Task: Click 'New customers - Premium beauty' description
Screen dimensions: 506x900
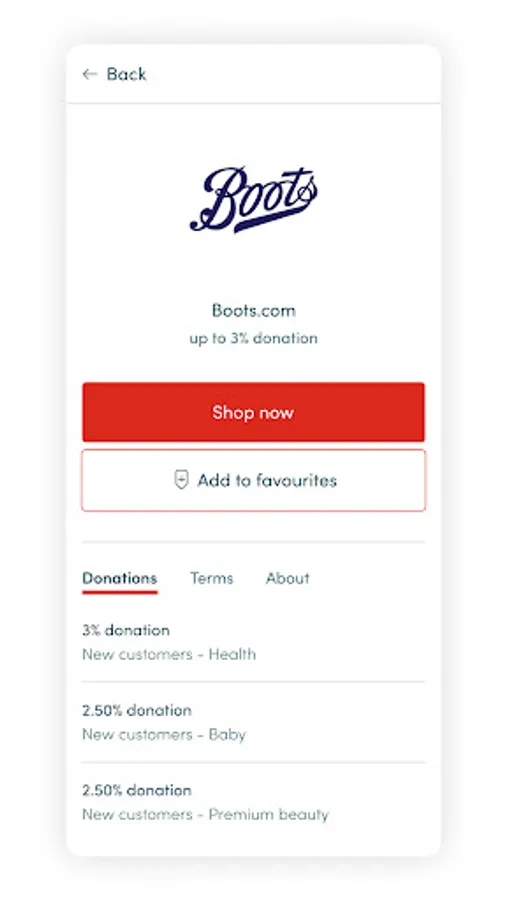Action: point(205,814)
